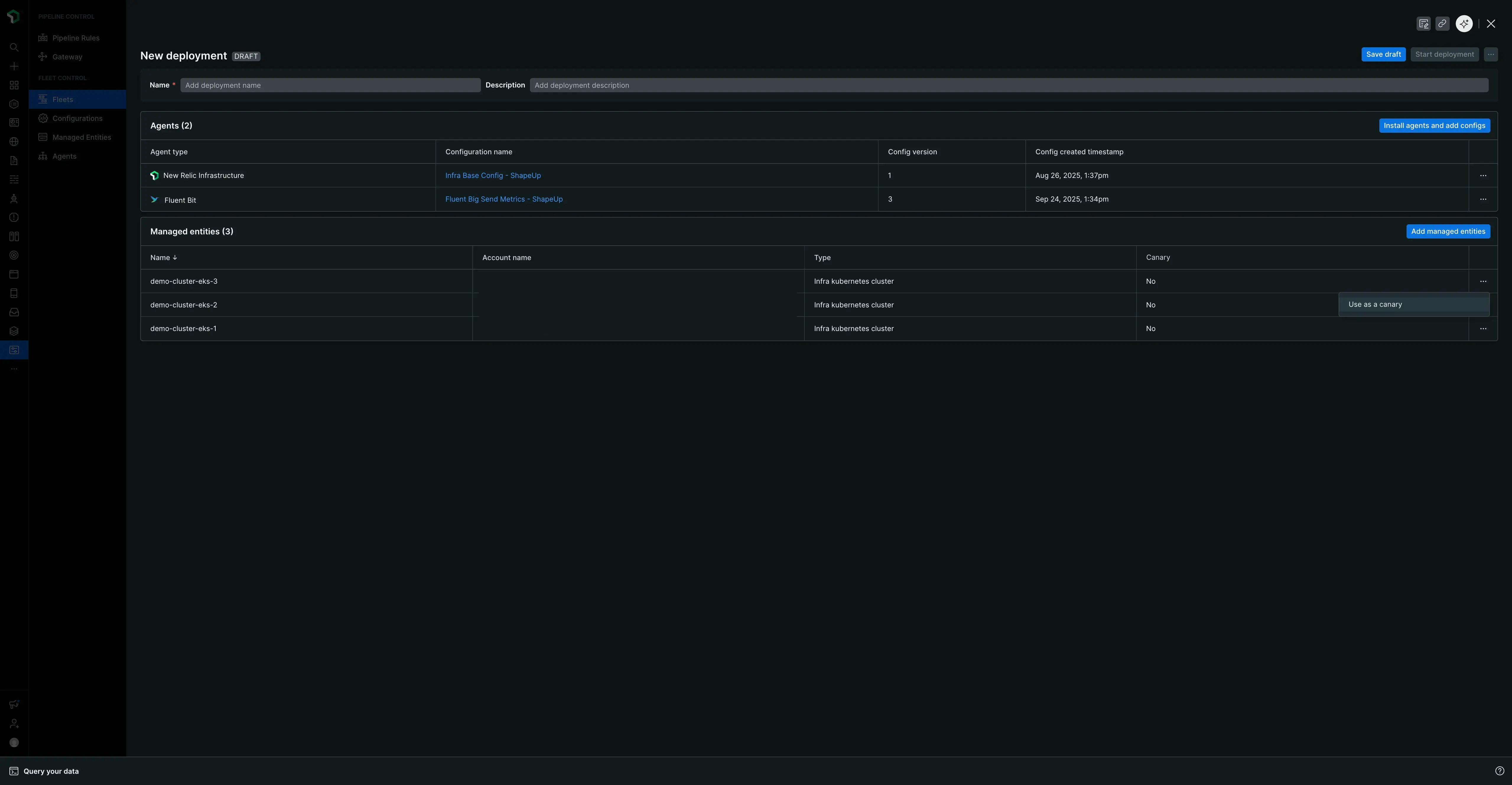
Task: Open the inbox icon in the sidebar
Action: (x=14, y=312)
